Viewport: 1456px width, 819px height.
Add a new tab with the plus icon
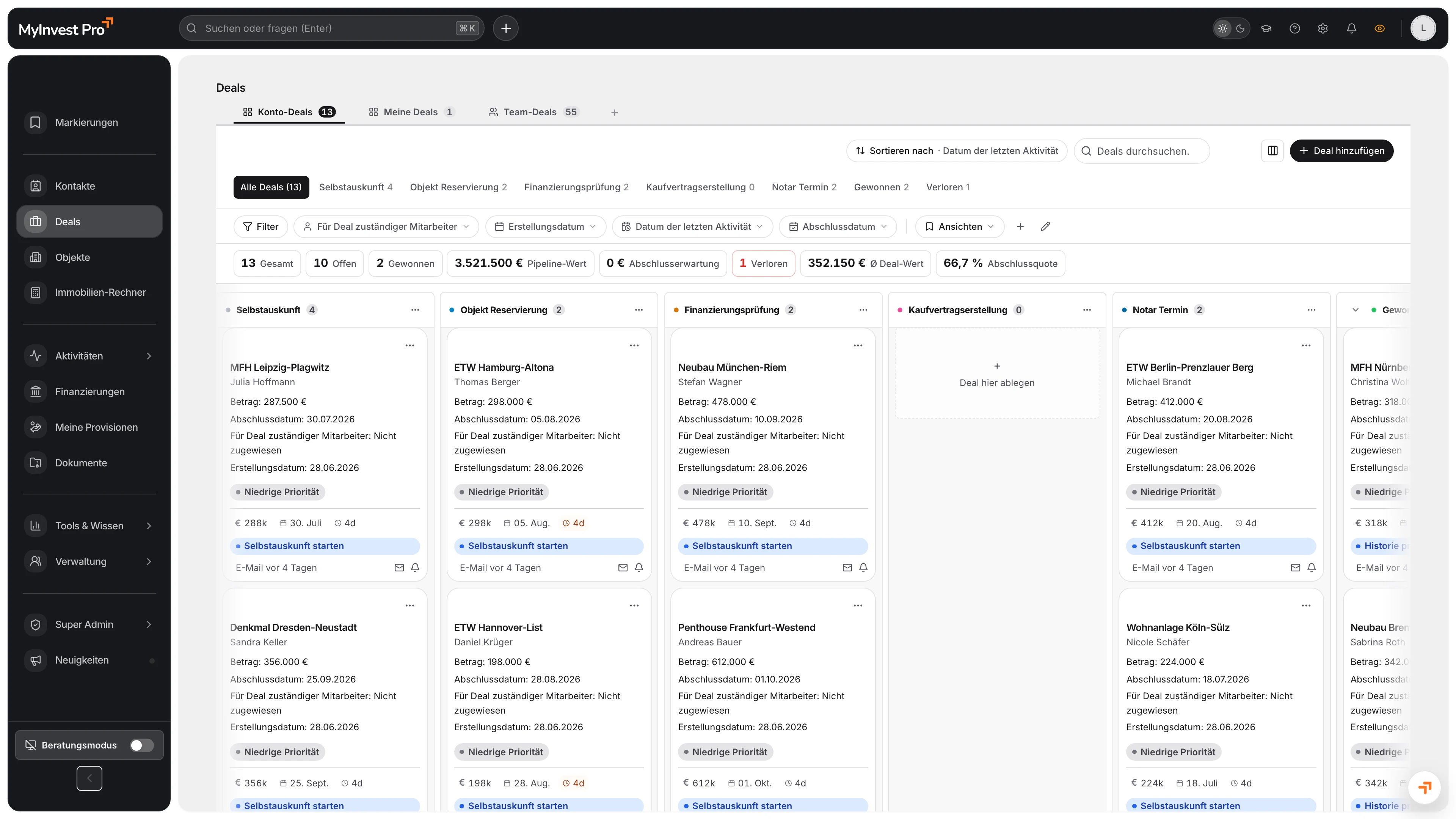click(x=614, y=113)
